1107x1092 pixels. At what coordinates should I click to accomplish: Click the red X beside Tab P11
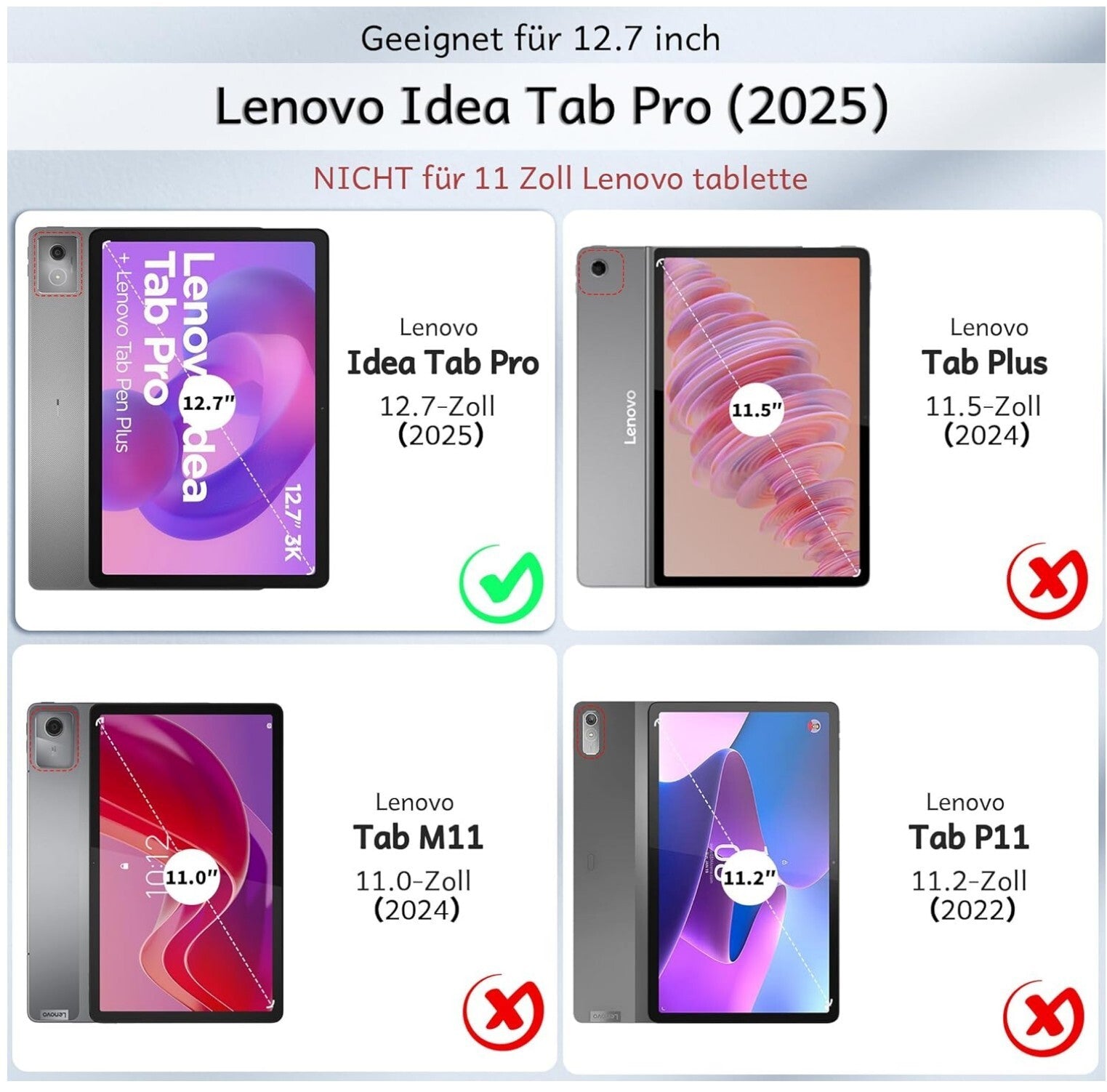pyautogui.click(x=1044, y=1016)
